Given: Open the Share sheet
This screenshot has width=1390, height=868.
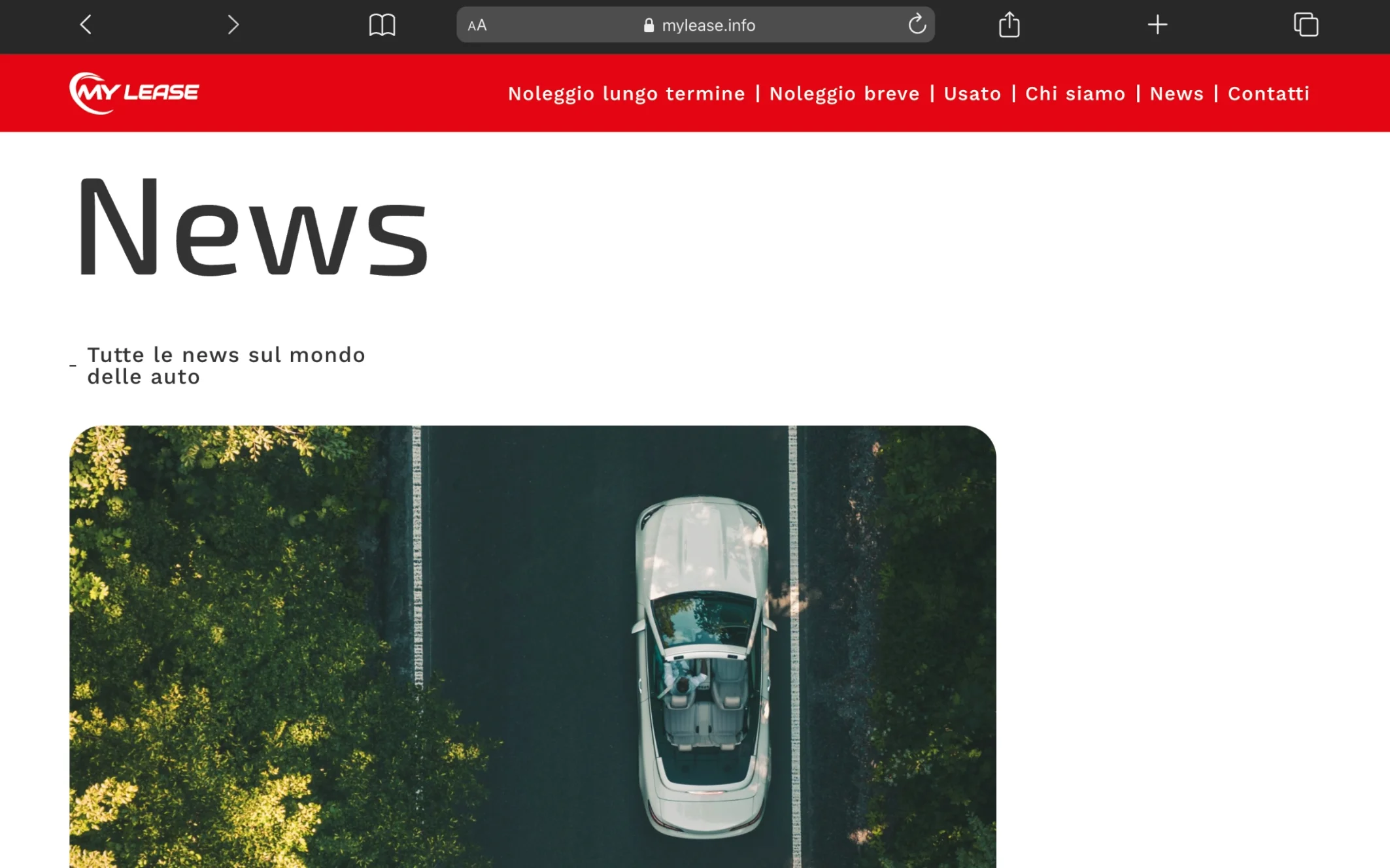Looking at the screenshot, I should coord(1009,25).
